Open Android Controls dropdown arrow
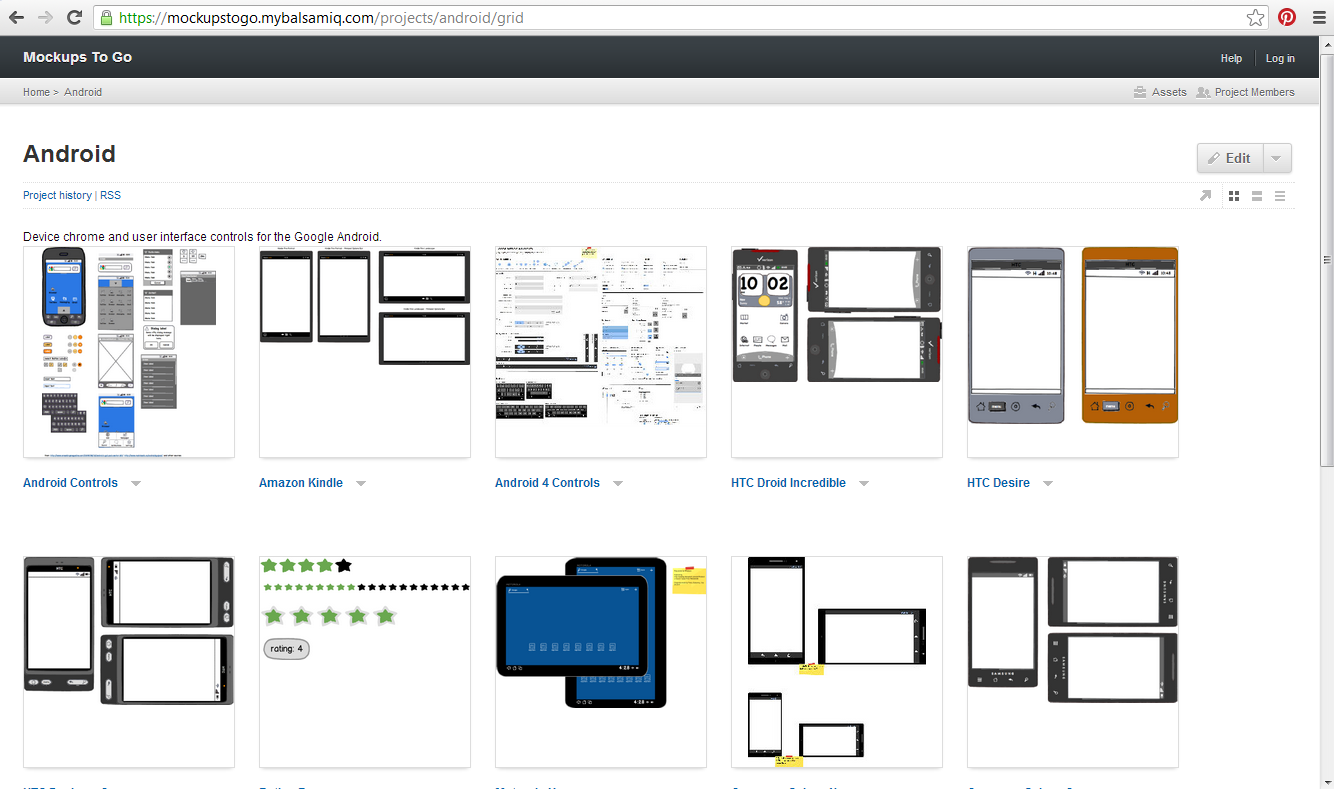 coord(136,483)
